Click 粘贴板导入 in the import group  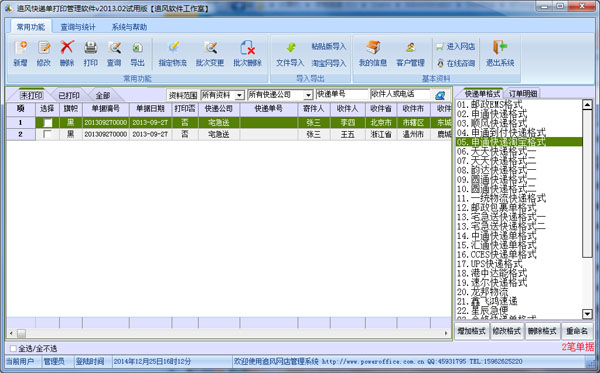click(329, 46)
